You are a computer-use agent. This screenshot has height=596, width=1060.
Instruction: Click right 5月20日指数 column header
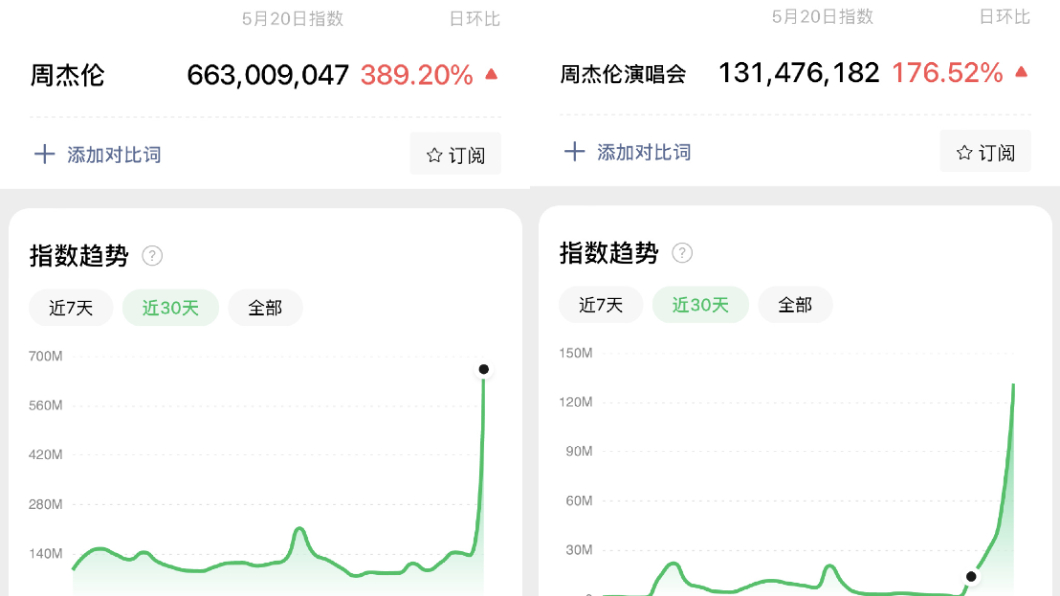[823, 16]
